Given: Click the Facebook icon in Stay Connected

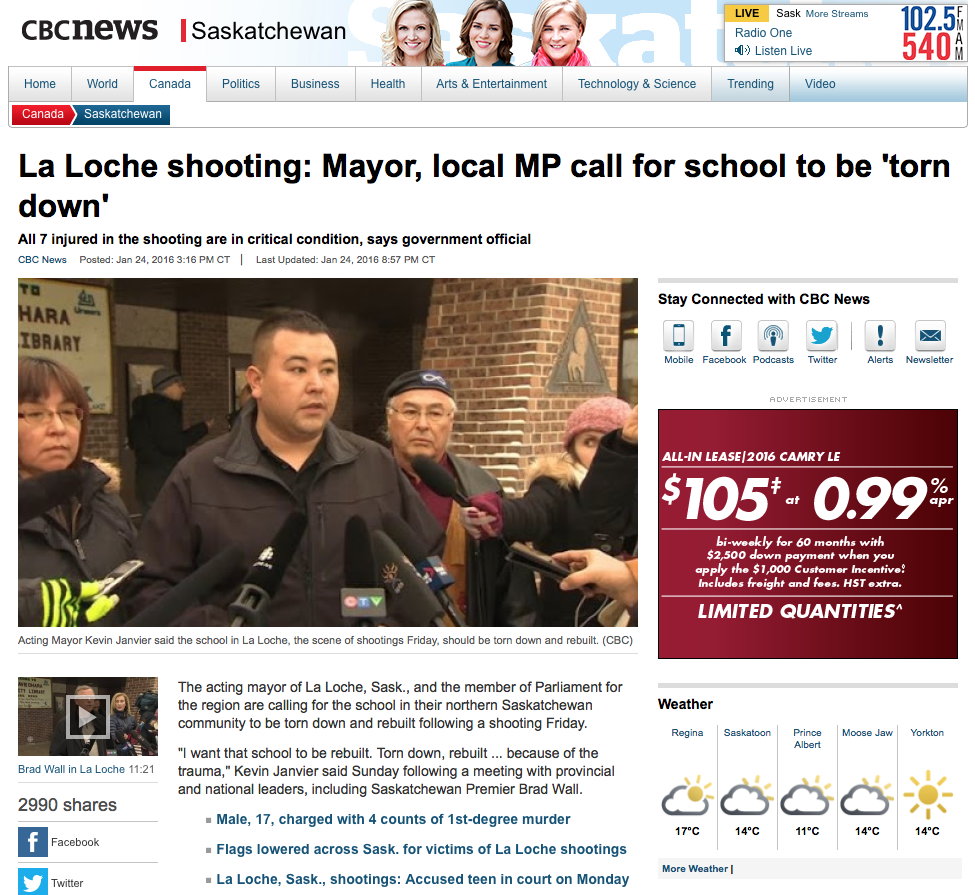Looking at the screenshot, I should pos(725,336).
